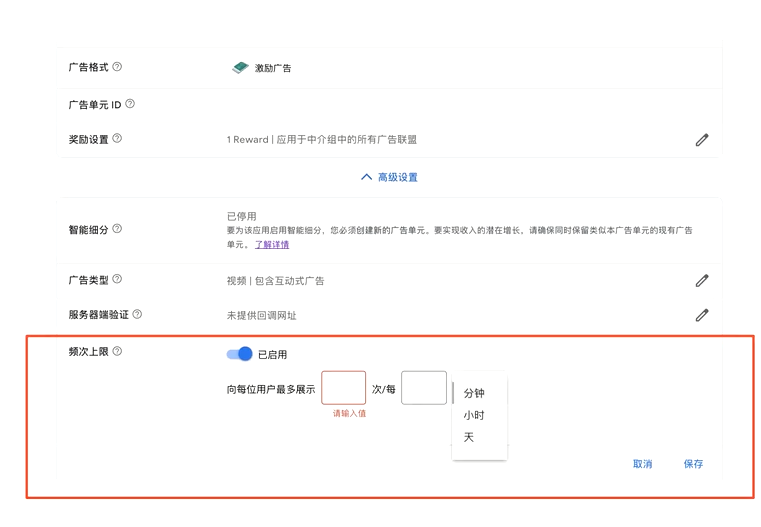Click the 激励广告 label text

273,68
